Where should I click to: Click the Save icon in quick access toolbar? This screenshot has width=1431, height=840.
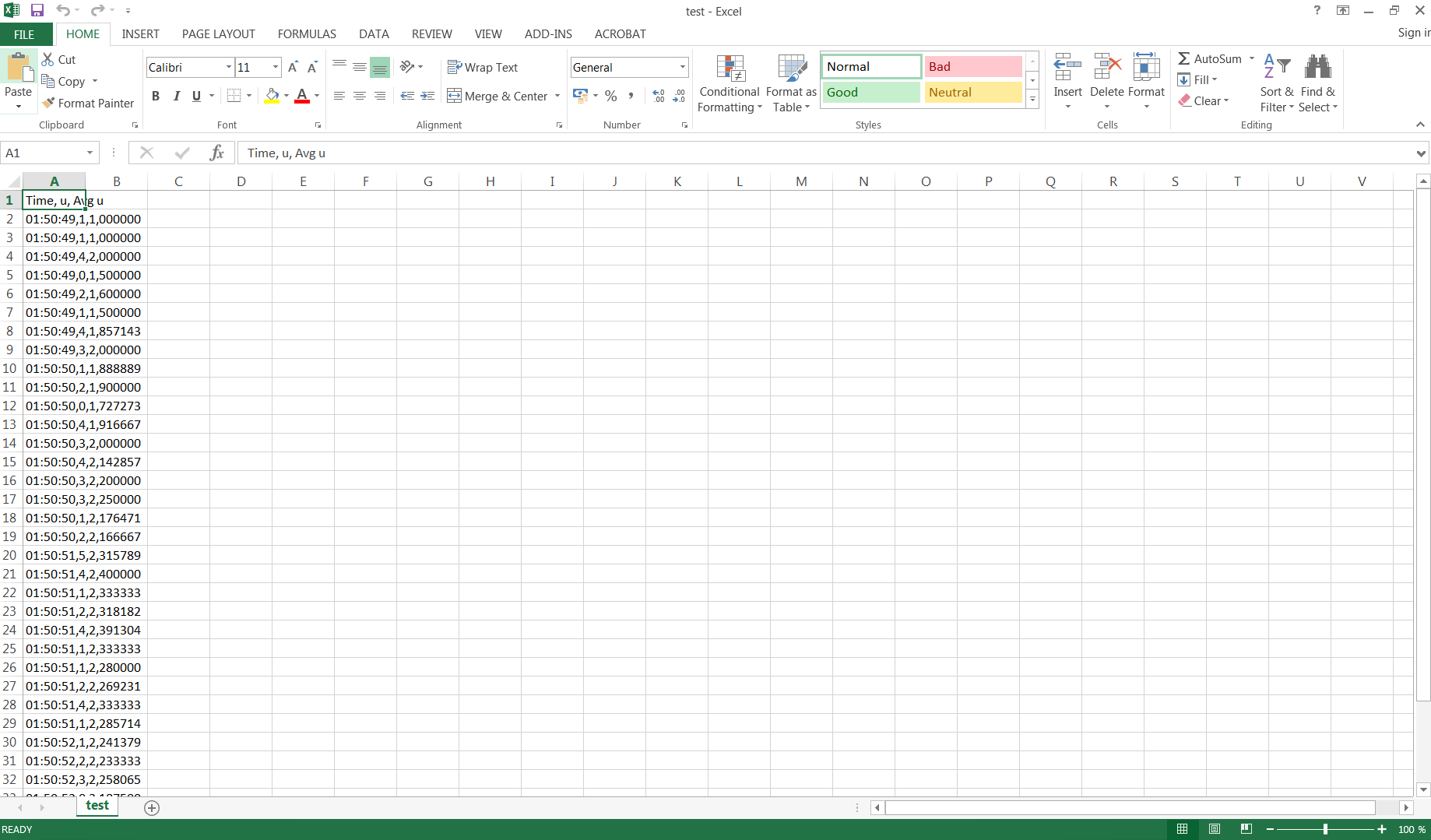coord(37,11)
